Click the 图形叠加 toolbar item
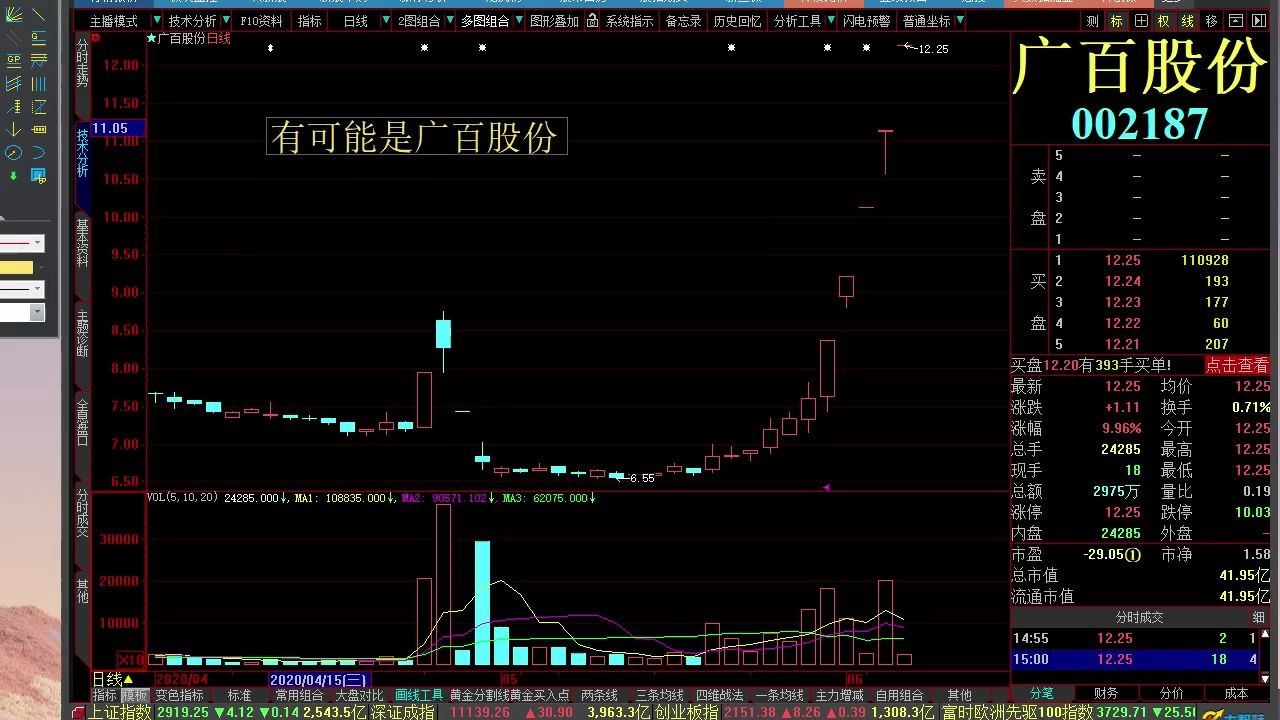This screenshot has width=1280, height=720. pos(554,21)
